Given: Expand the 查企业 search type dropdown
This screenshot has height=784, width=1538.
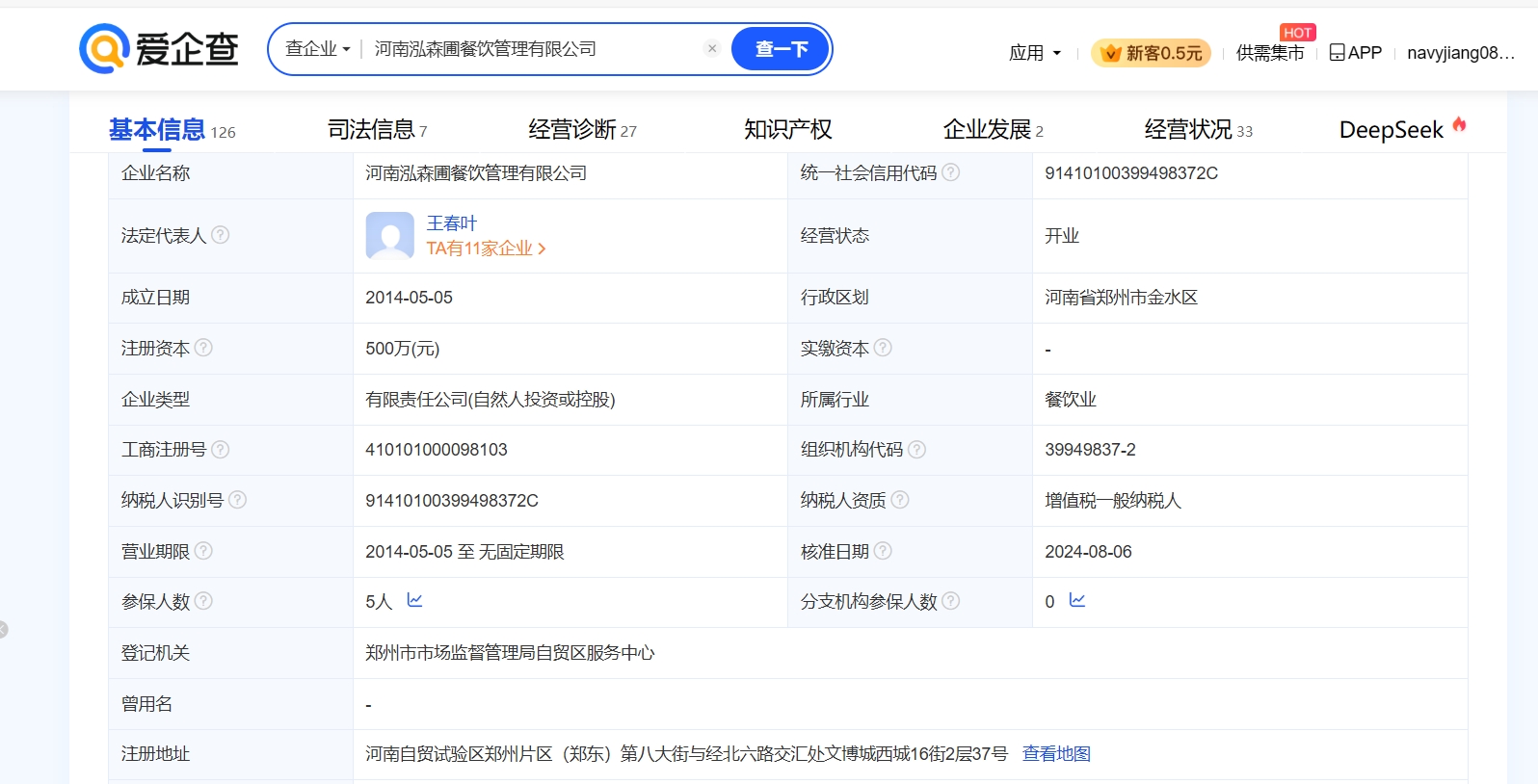Looking at the screenshot, I should (x=317, y=49).
